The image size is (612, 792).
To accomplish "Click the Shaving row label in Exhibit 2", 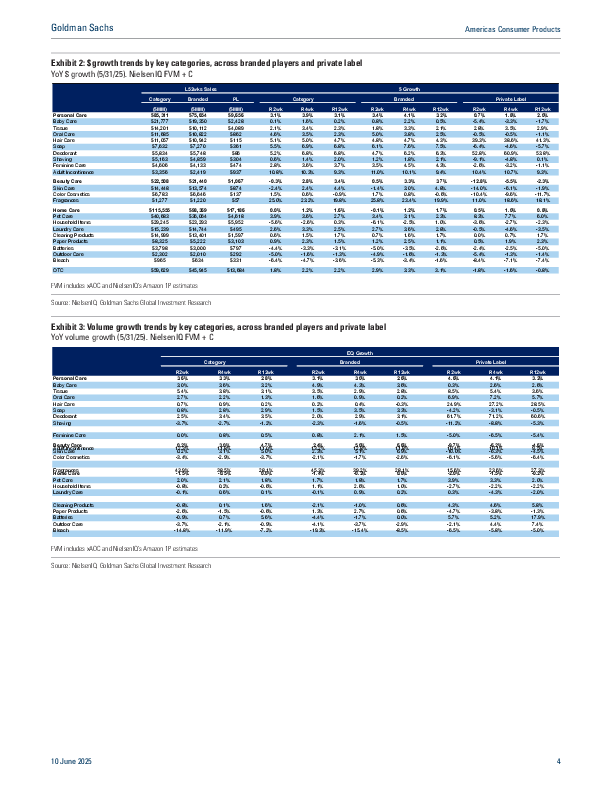I will (62, 159).
